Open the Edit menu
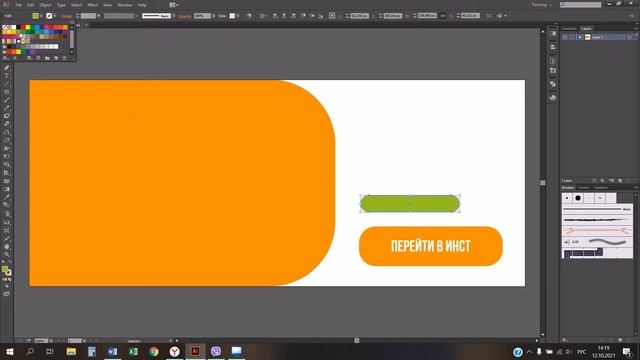The width and height of the screenshot is (640, 360). point(31,5)
